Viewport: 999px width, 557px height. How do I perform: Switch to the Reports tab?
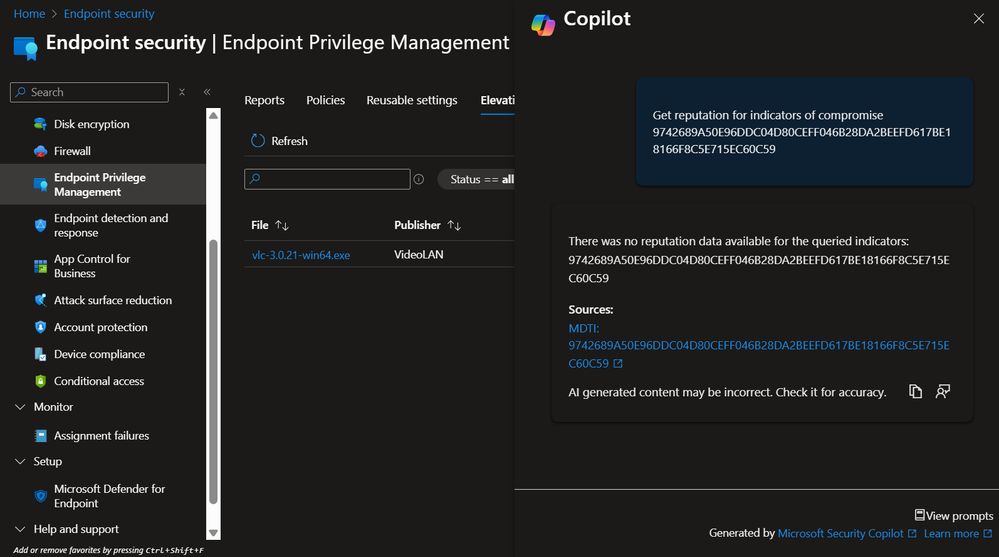pos(264,100)
